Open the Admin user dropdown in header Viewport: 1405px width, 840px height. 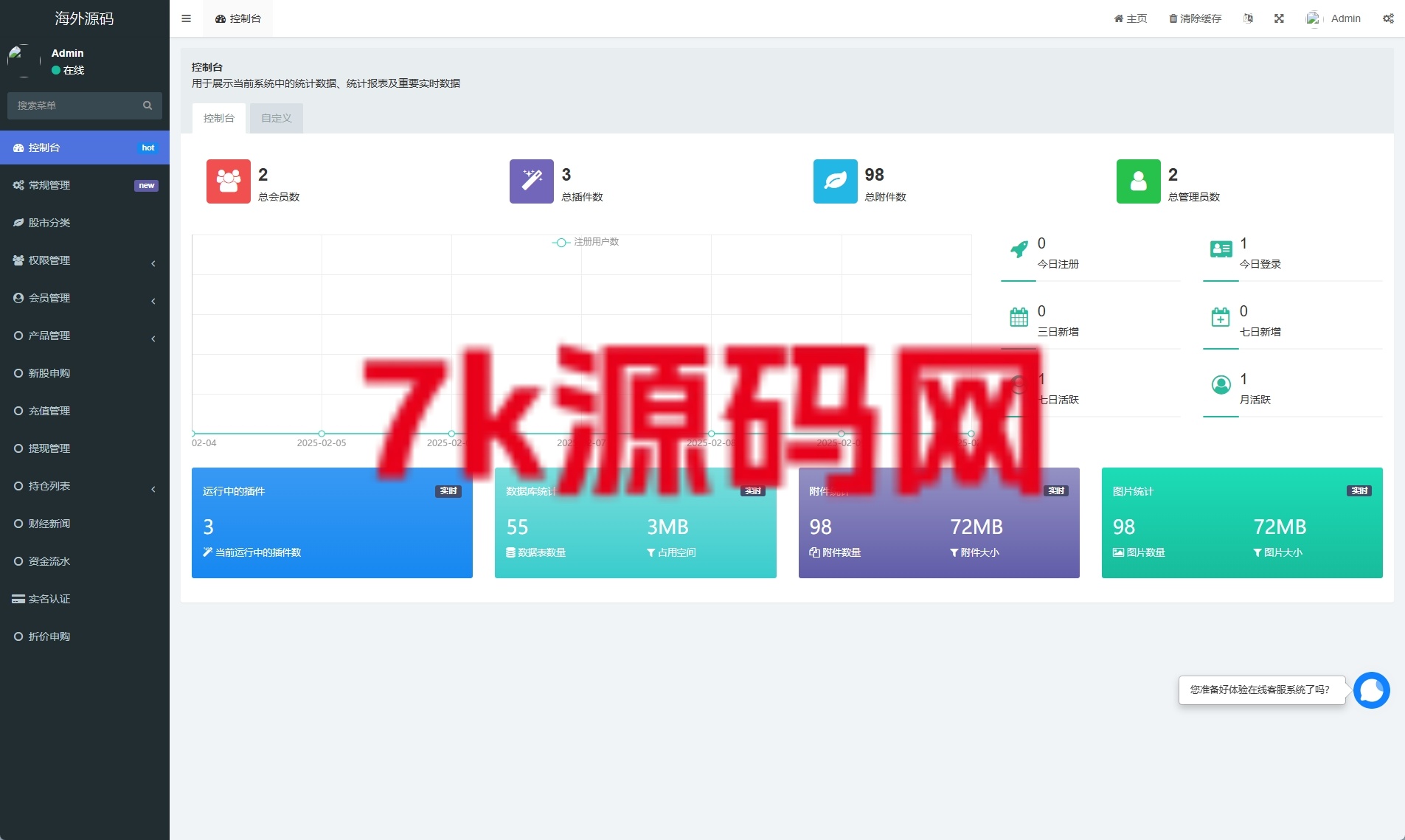coord(1333,18)
